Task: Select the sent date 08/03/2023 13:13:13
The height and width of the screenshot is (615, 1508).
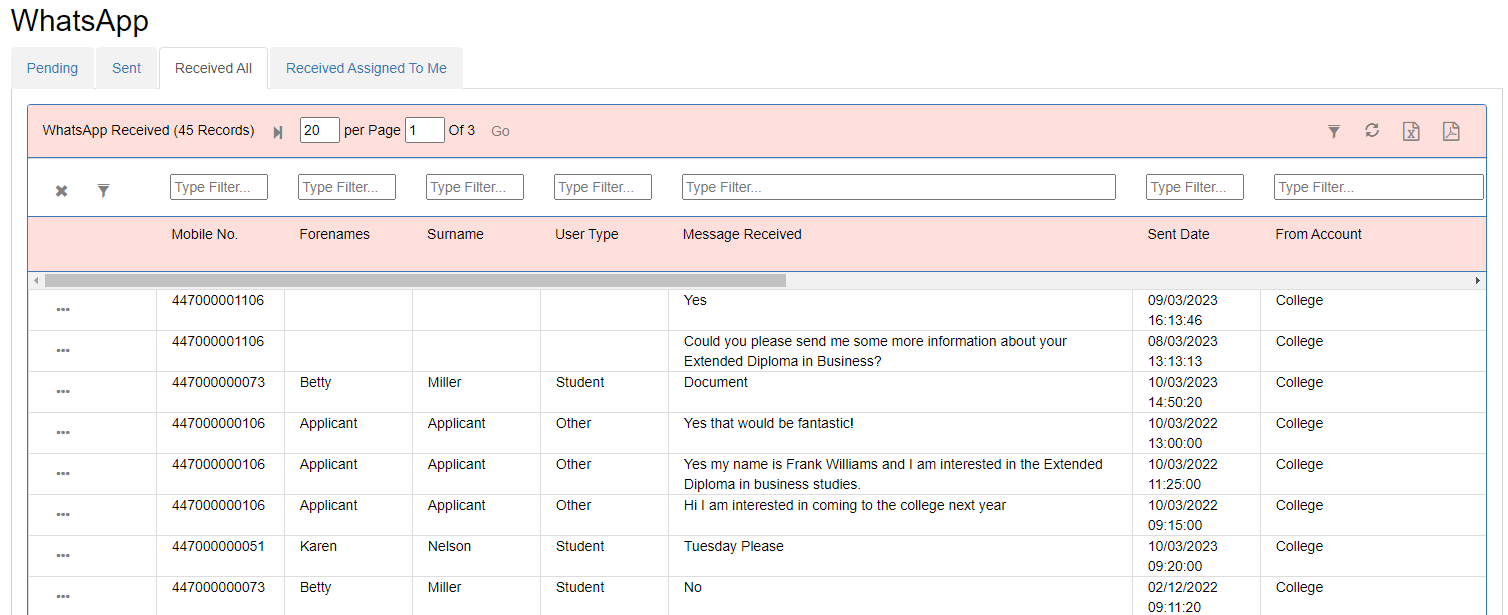Action: click(1182, 351)
